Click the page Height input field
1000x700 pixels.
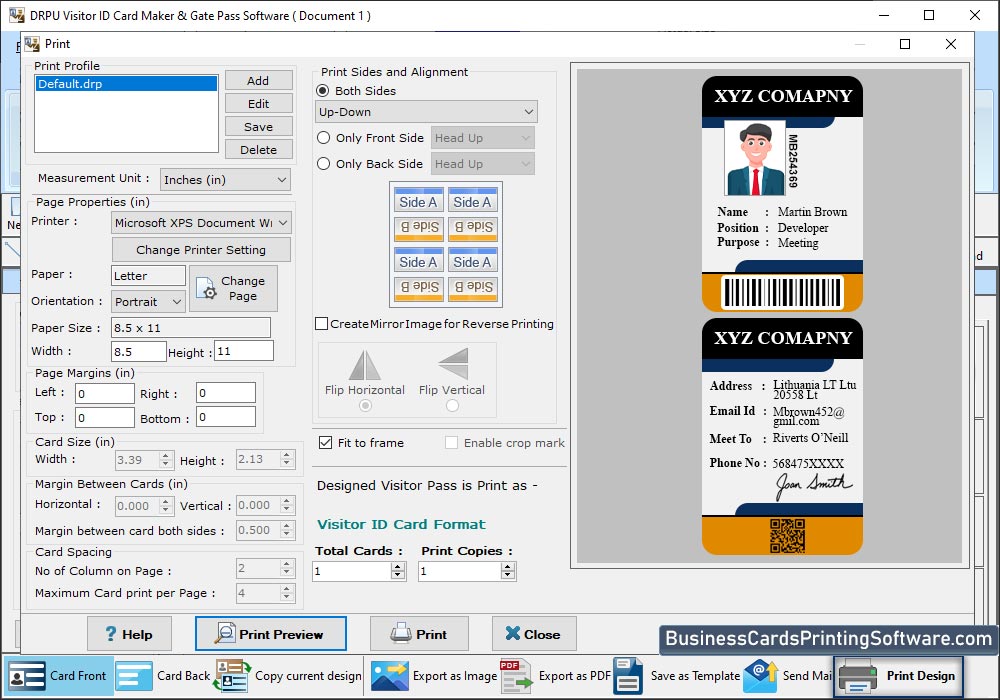coord(244,351)
